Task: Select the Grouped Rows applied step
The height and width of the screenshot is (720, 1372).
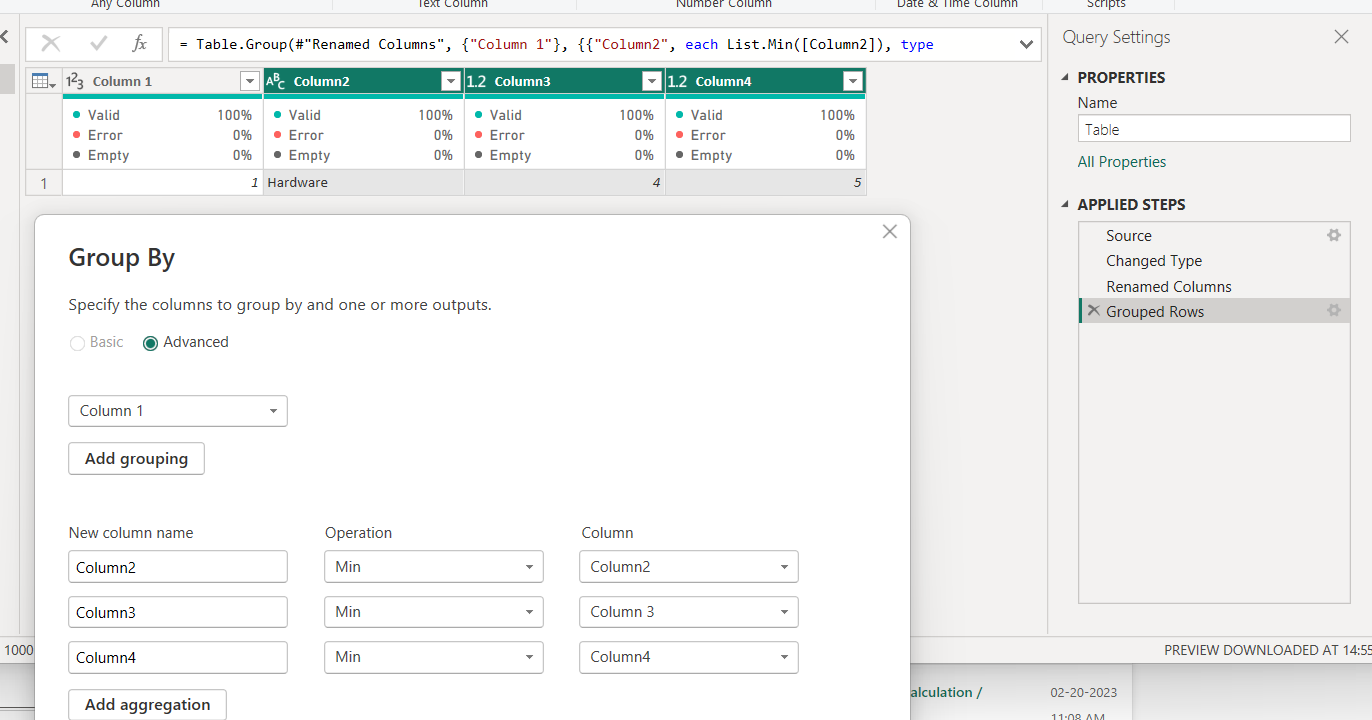Action: click(x=1214, y=311)
